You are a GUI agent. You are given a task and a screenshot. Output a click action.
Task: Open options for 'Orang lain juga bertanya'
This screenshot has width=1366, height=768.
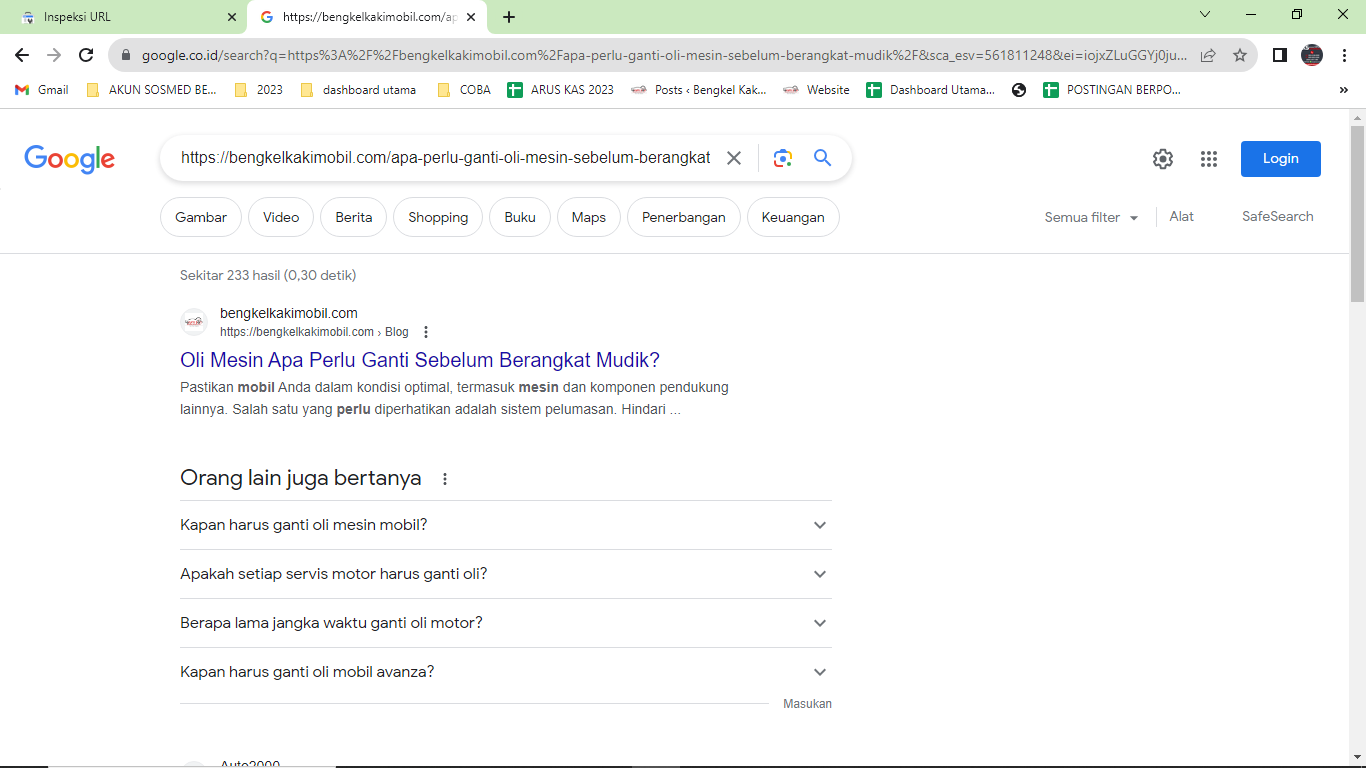(x=445, y=479)
